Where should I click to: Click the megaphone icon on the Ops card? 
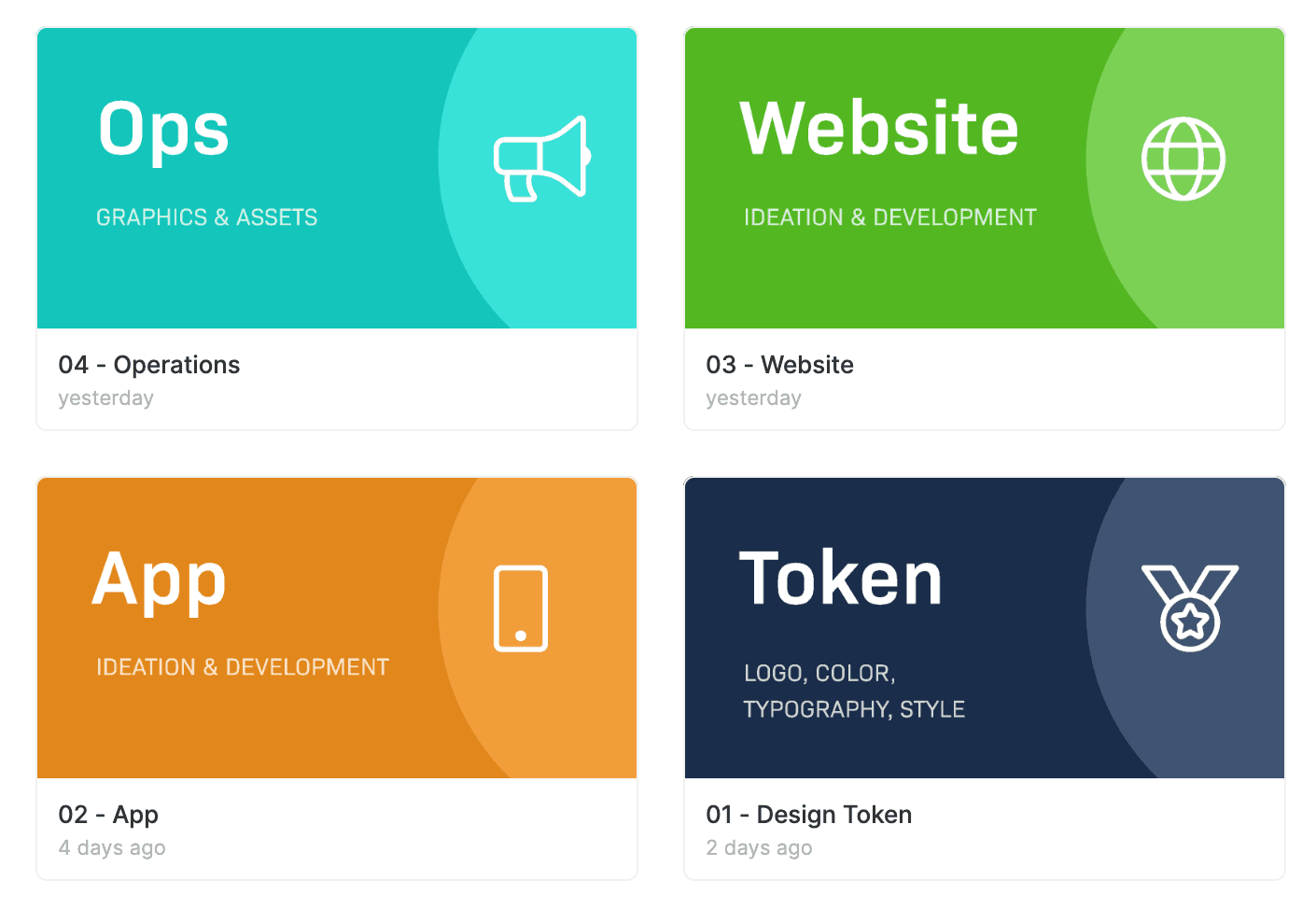541,159
